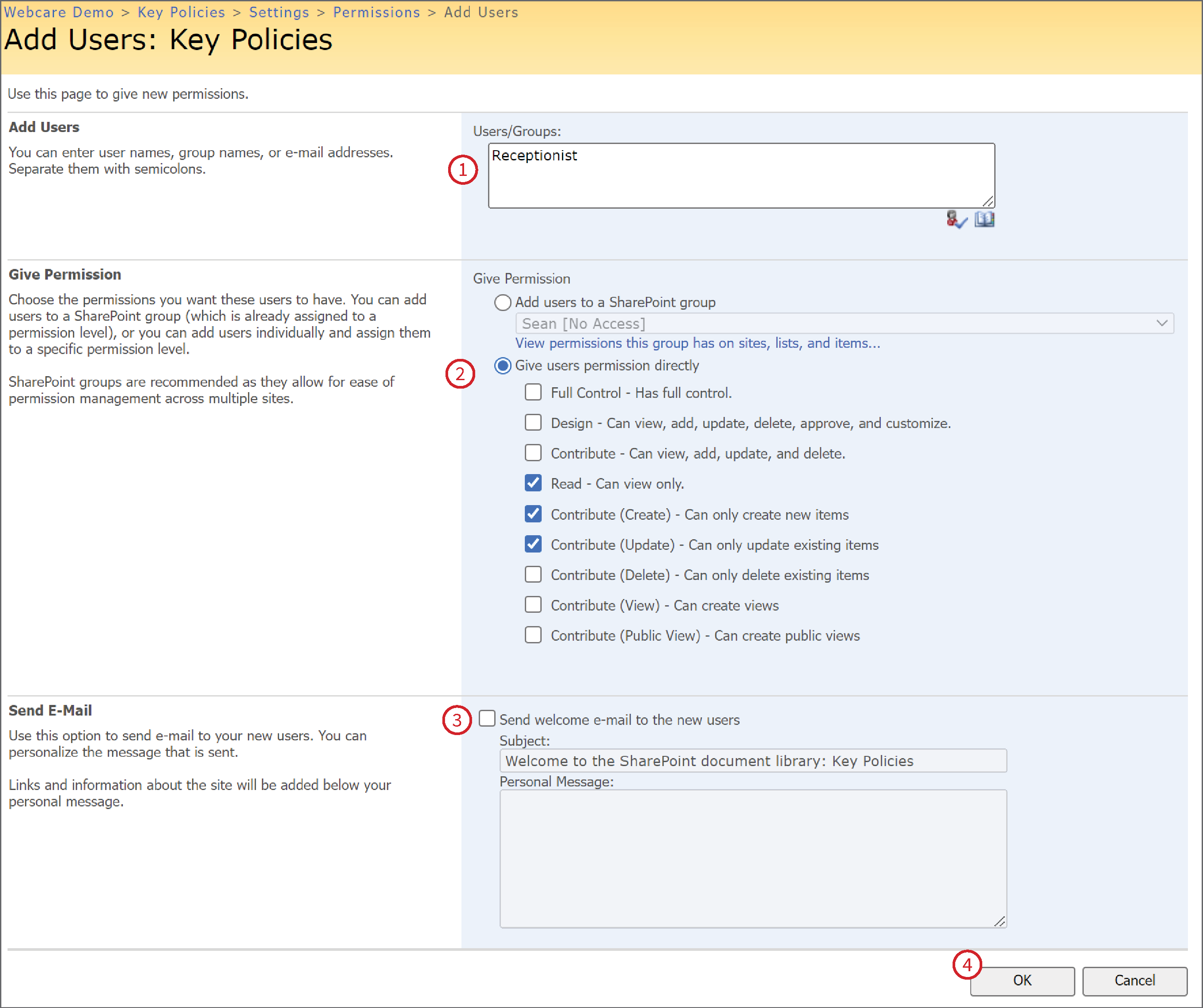Check Contribute (Delete) permission
Screen dimensions: 1203x1008
click(533, 574)
